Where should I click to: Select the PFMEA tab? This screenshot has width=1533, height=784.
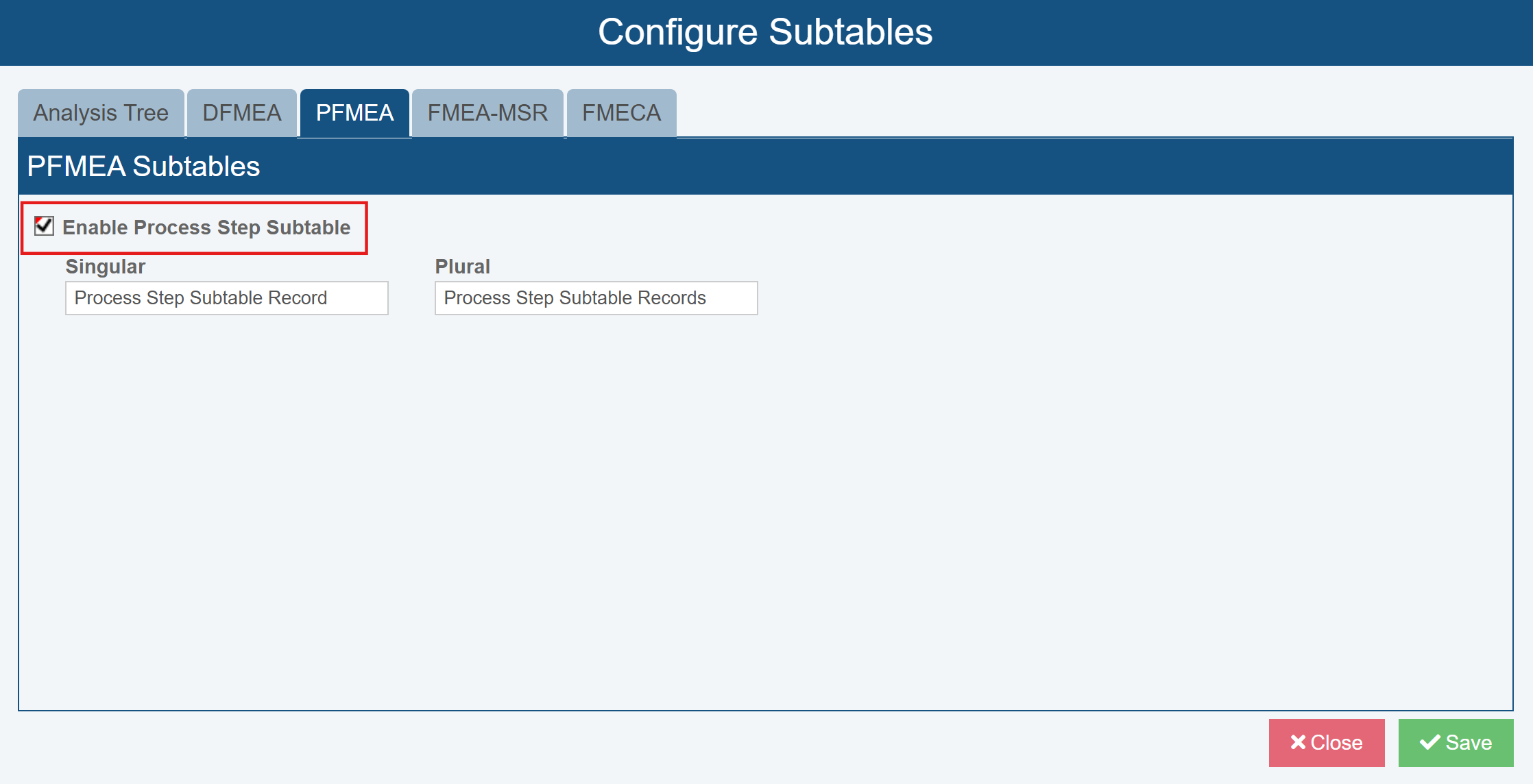pos(354,113)
